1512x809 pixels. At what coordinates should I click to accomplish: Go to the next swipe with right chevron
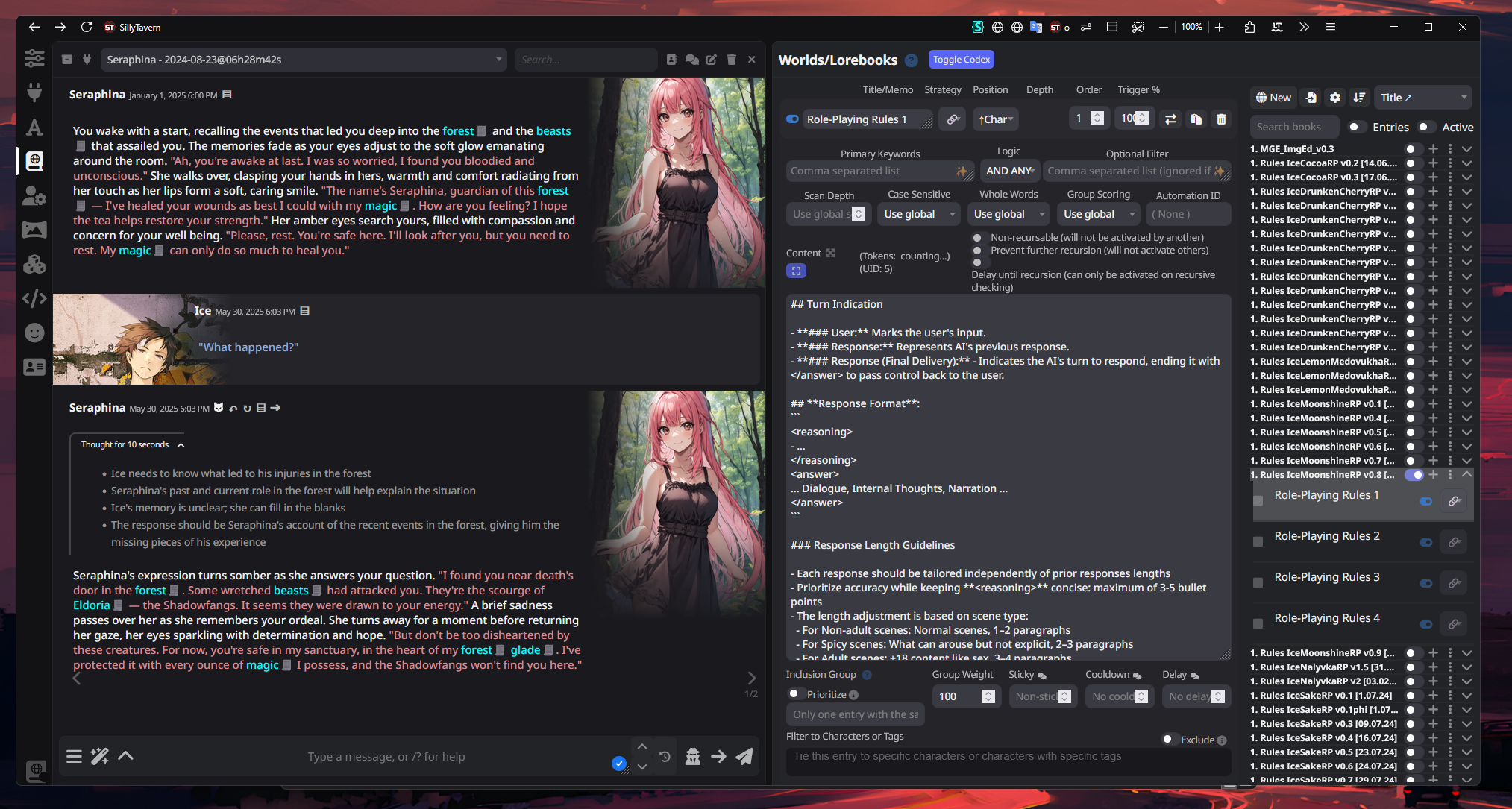coord(751,678)
